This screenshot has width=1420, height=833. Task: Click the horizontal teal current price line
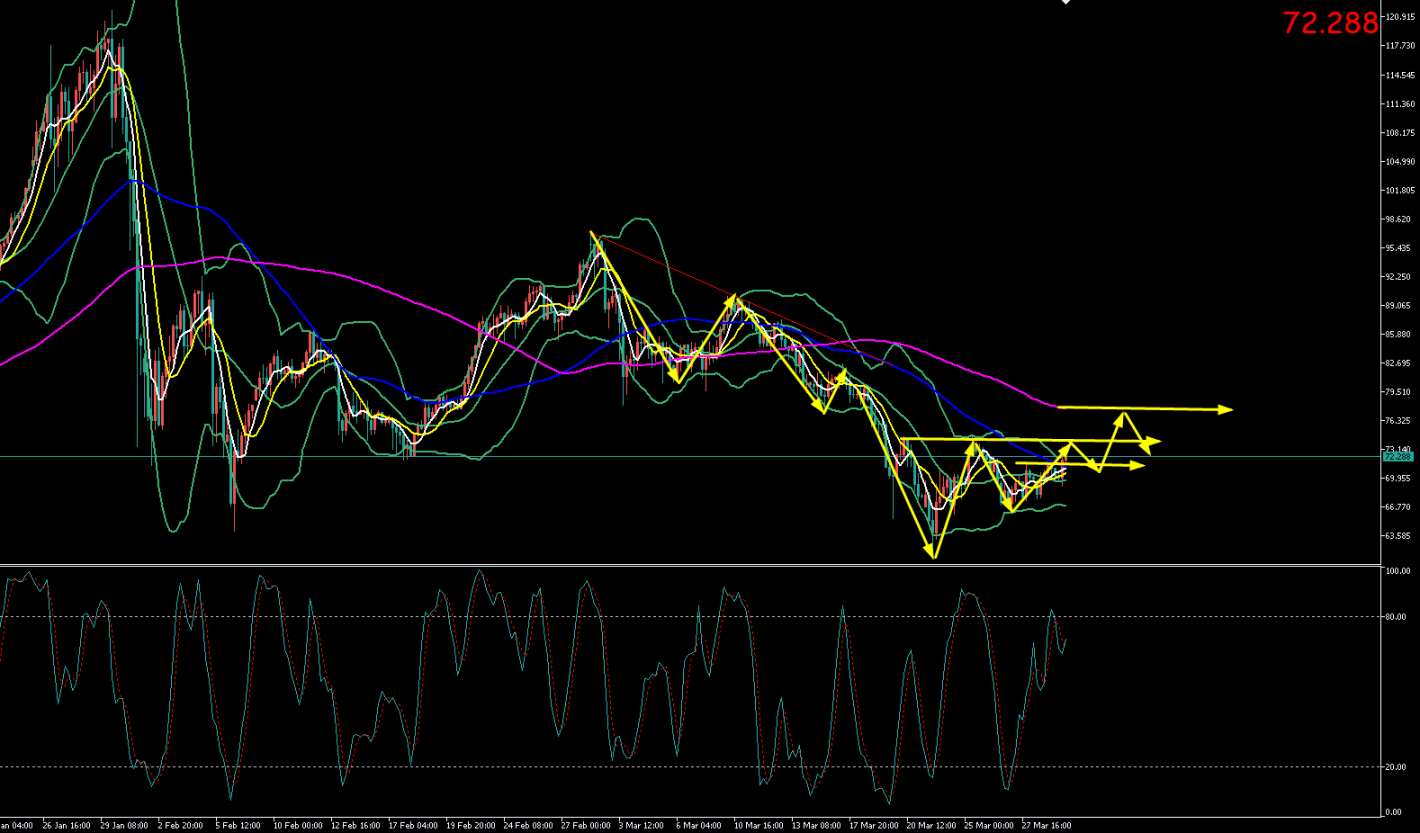click(x=500, y=456)
